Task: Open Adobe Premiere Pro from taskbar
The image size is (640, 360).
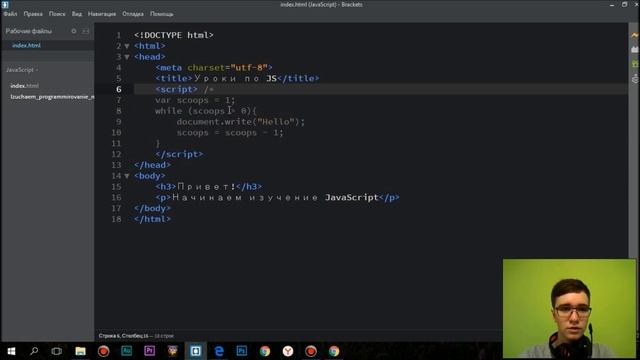Action: 149,351
